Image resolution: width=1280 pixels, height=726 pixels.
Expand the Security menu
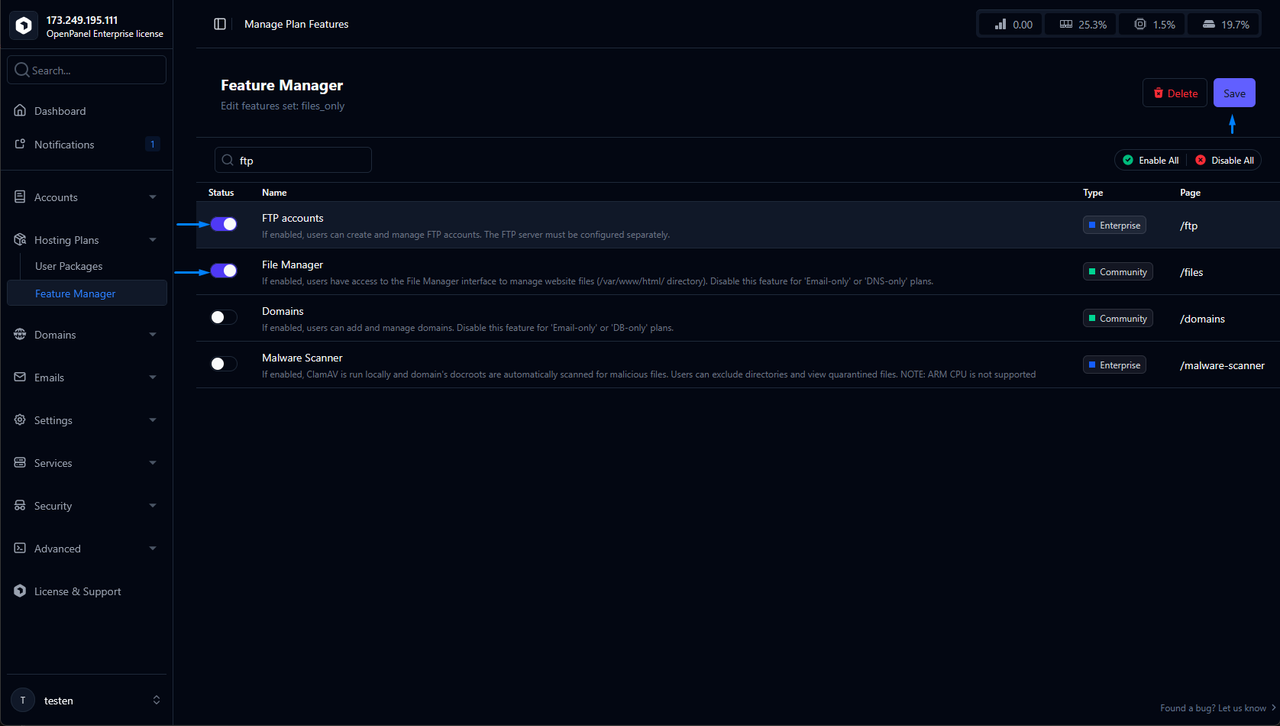tap(153, 506)
